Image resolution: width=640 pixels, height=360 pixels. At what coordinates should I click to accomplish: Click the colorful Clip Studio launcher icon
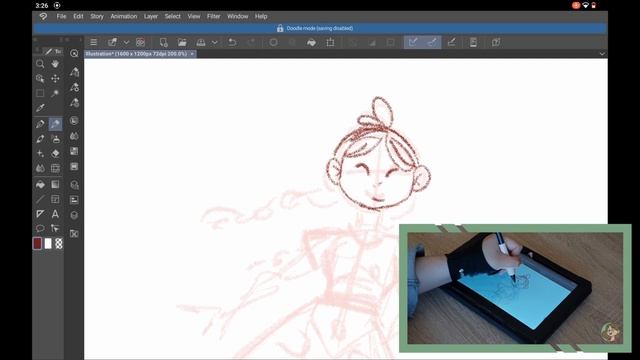pyautogui.click(x=140, y=42)
